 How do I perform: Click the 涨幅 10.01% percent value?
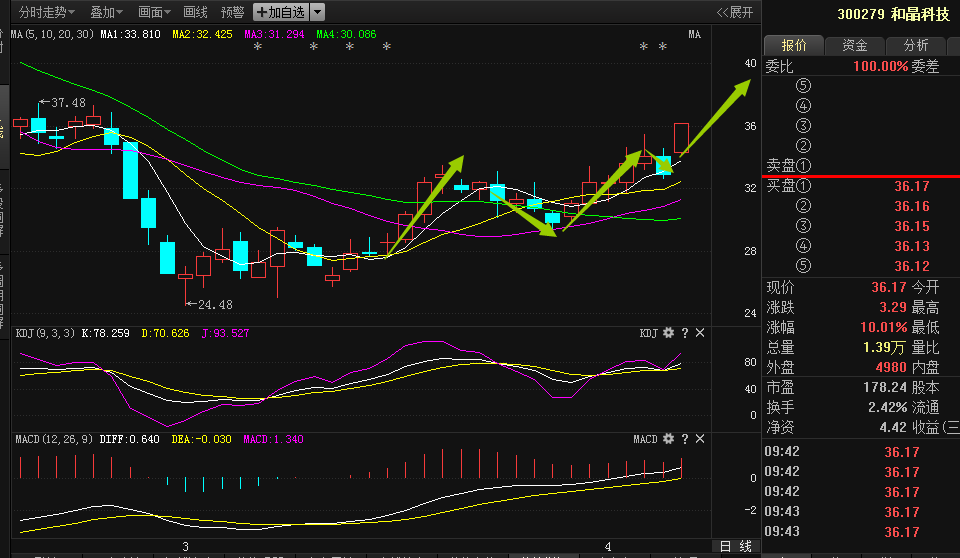pyautogui.click(x=884, y=328)
